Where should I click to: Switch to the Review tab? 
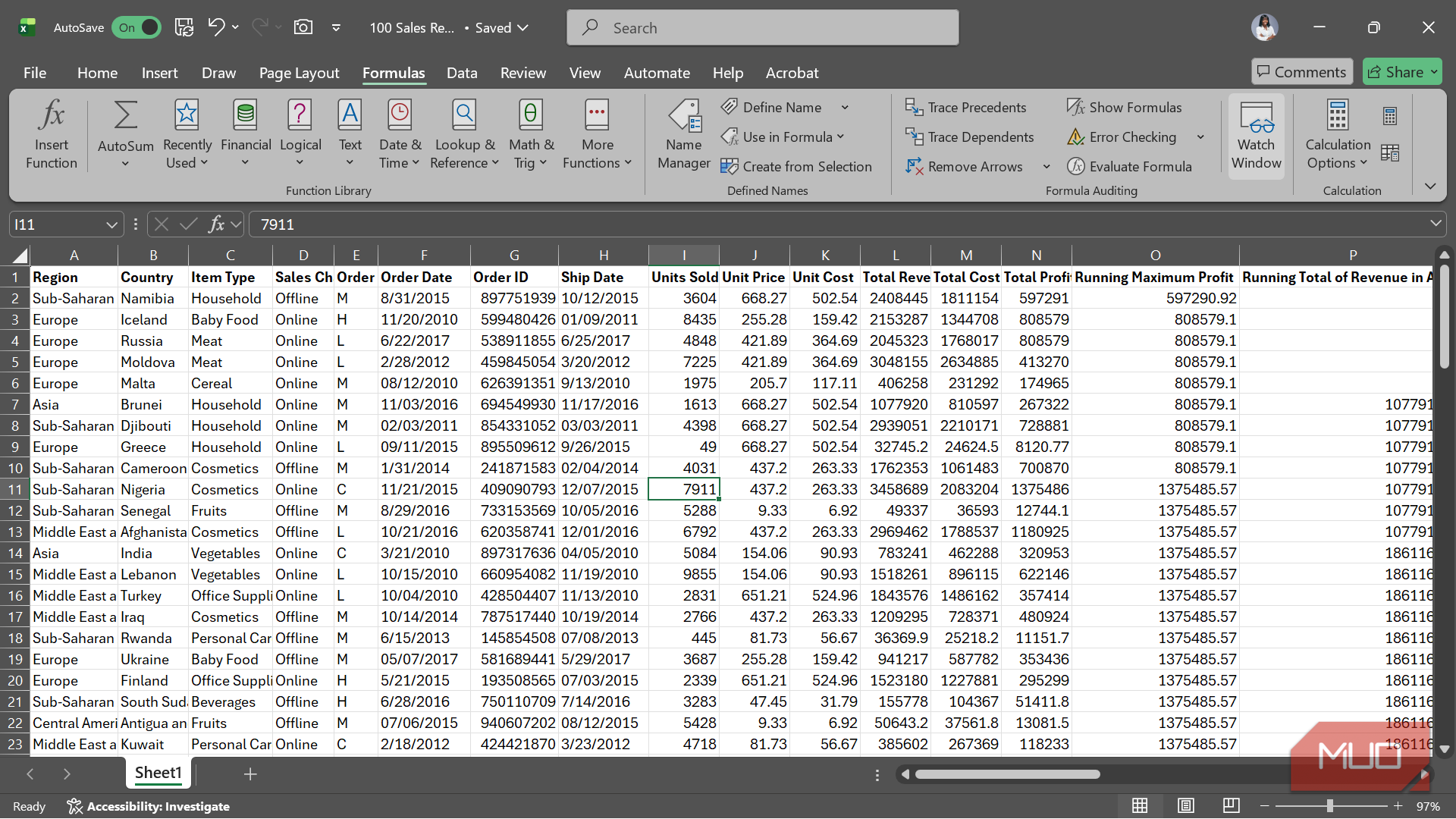(x=522, y=73)
